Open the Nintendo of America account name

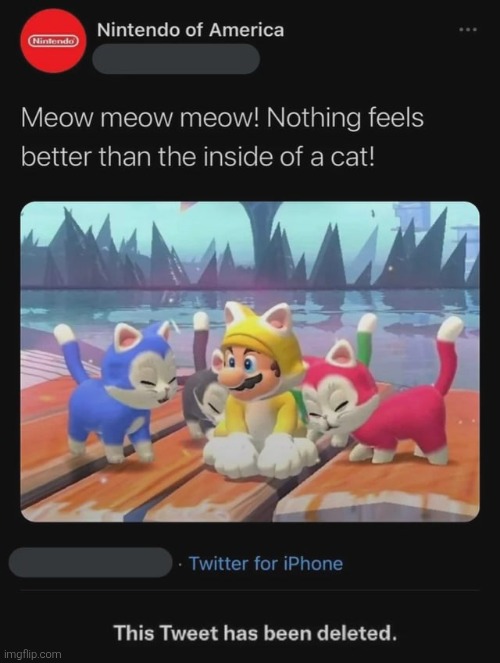click(190, 30)
